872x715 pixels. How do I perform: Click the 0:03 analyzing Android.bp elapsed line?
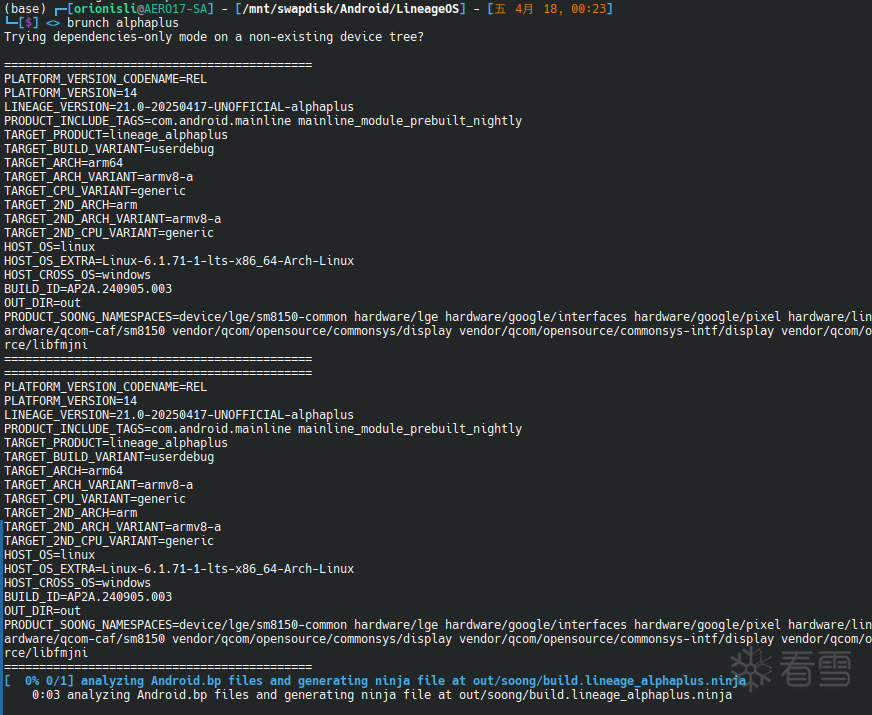382,694
